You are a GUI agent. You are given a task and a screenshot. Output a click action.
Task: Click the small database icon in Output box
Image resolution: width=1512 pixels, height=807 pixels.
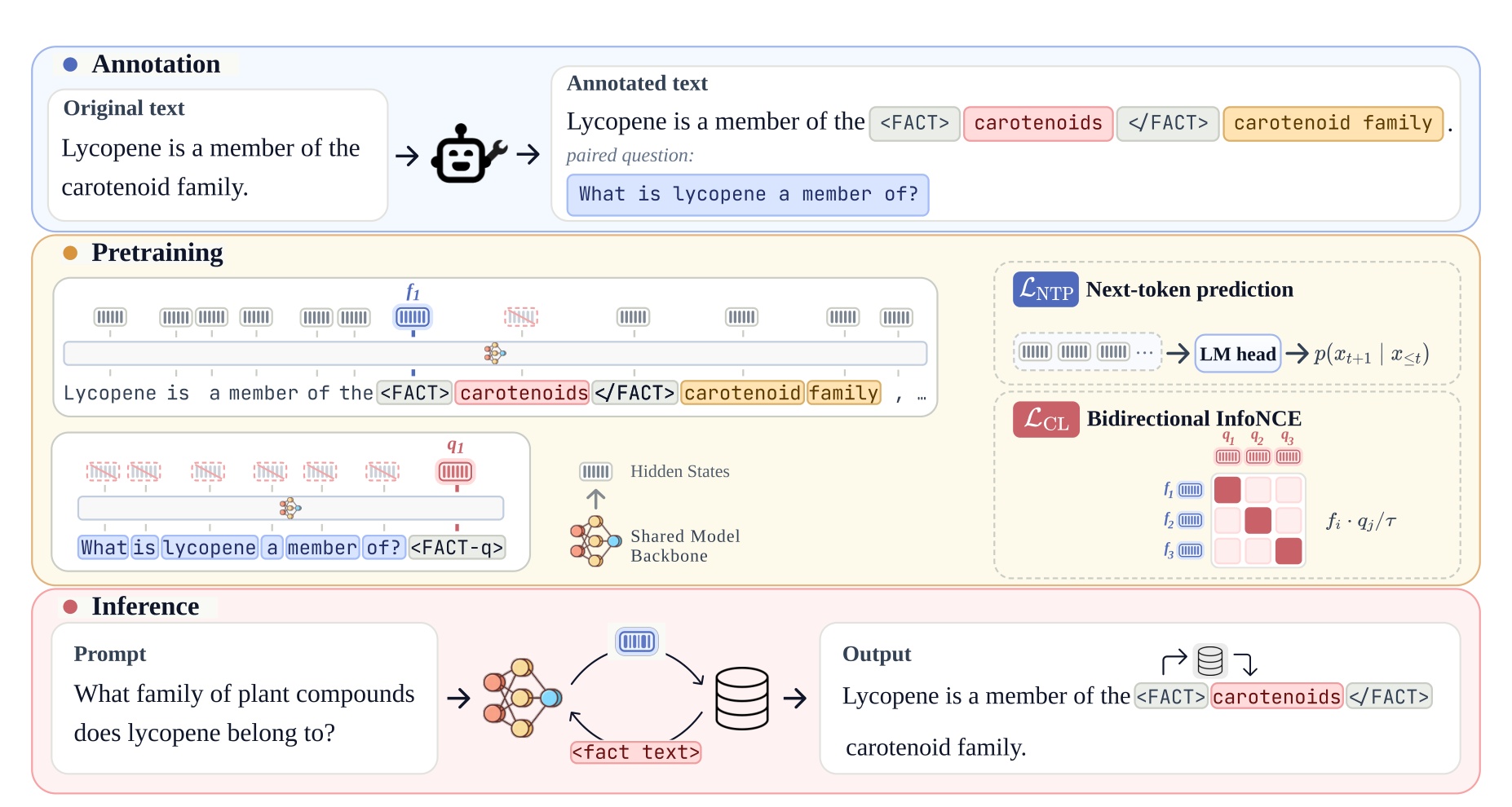pos(1210,661)
